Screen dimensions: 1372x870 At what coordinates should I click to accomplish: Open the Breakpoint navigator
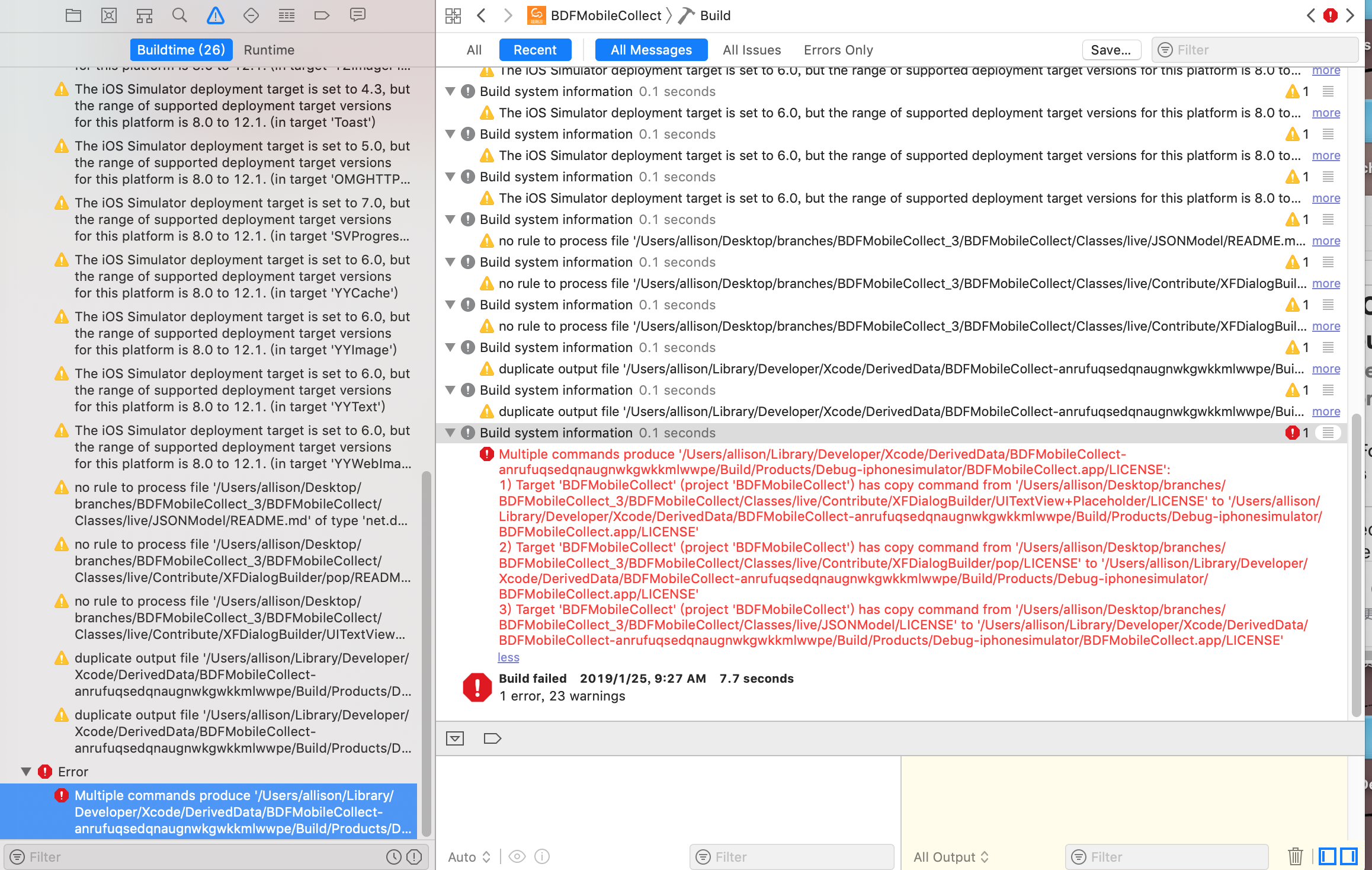click(x=322, y=15)
